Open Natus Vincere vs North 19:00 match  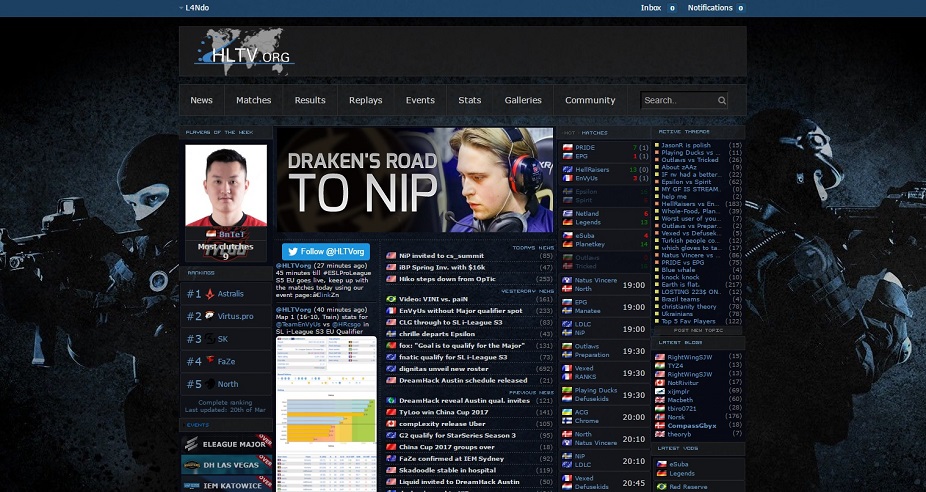(x=605, y=285)
